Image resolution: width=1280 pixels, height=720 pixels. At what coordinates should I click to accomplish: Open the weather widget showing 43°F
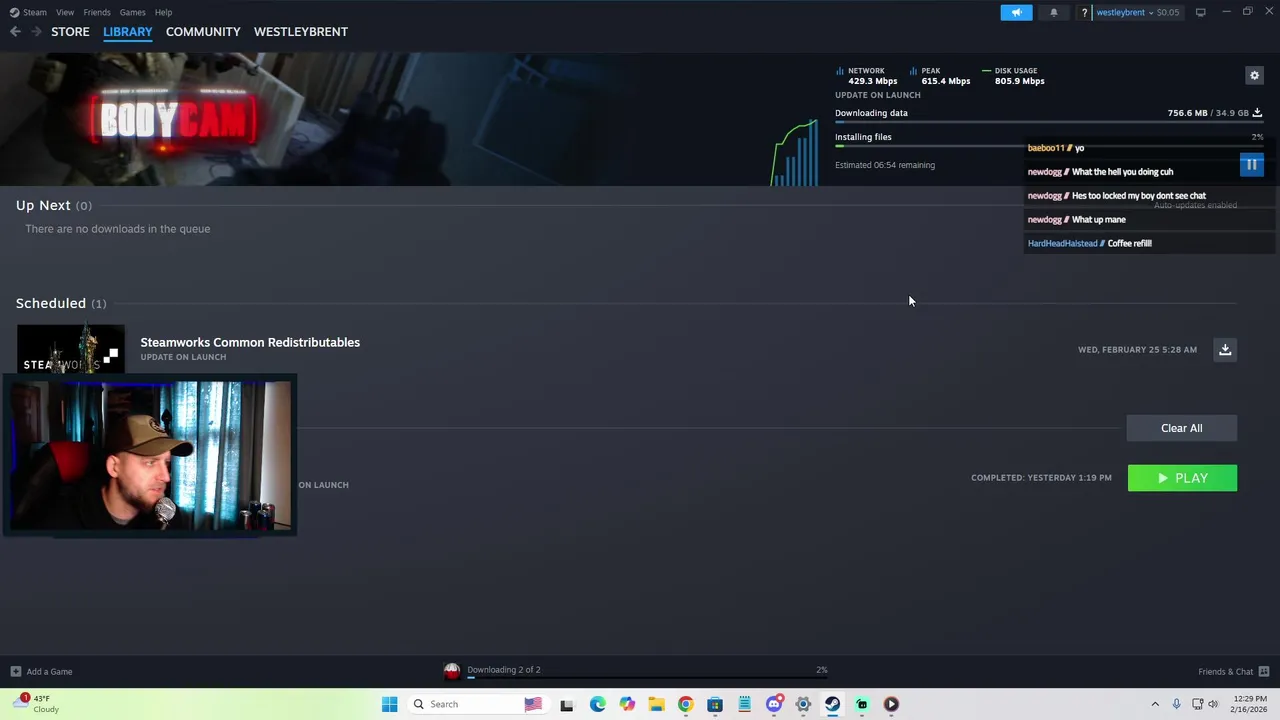(x=38, y=704)
